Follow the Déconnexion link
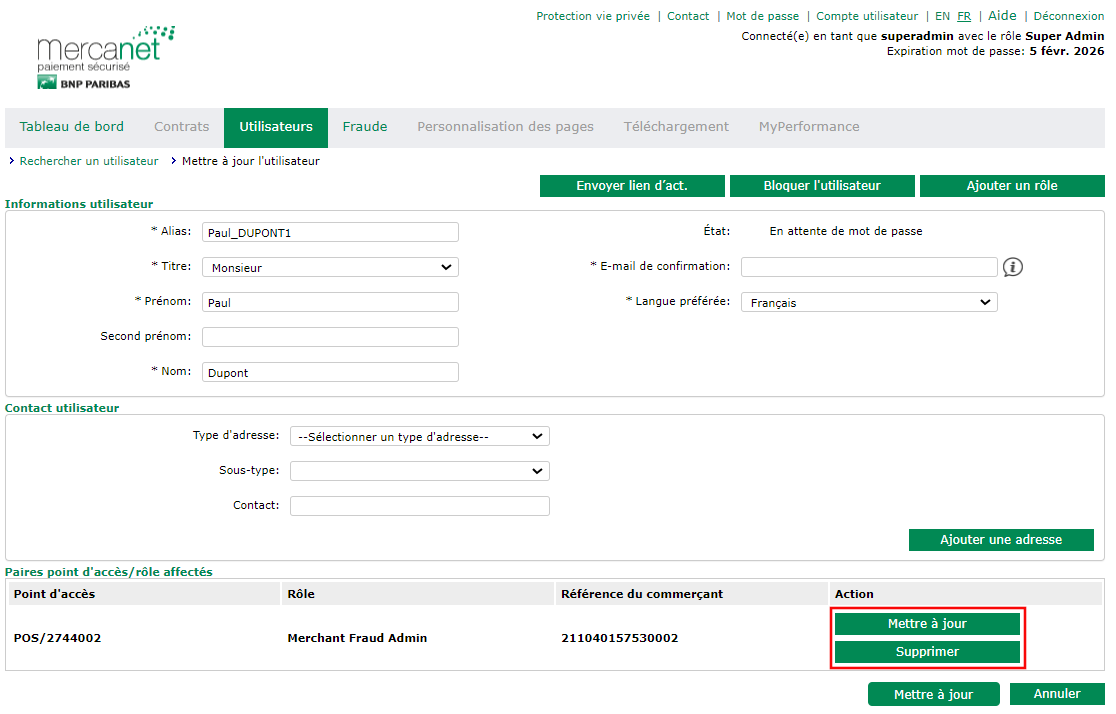1116x714 pixels. (1068, 16)
